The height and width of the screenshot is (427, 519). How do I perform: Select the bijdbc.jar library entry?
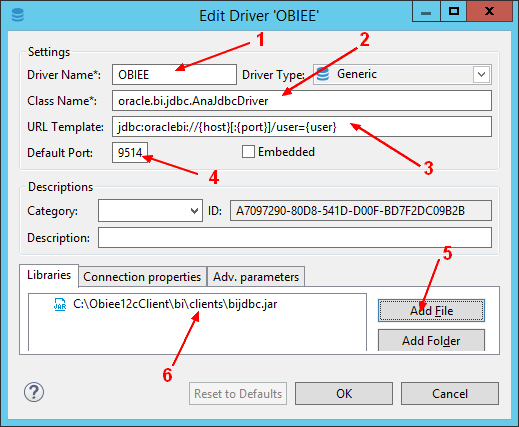click(x=175, y=304)
